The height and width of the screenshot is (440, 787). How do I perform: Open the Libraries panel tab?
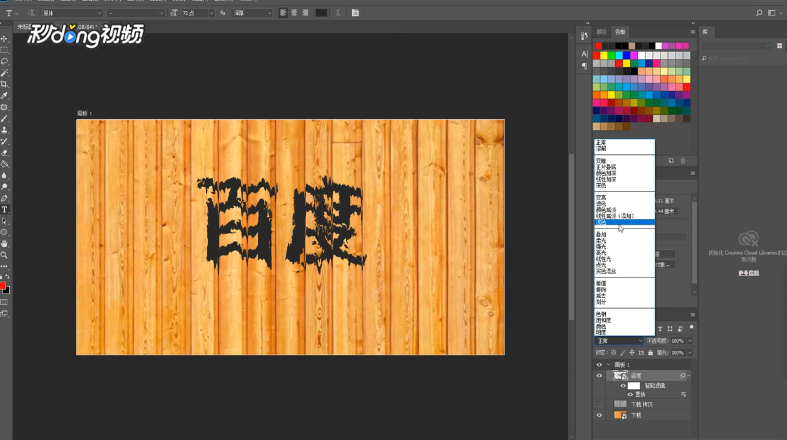pos(705,32)
